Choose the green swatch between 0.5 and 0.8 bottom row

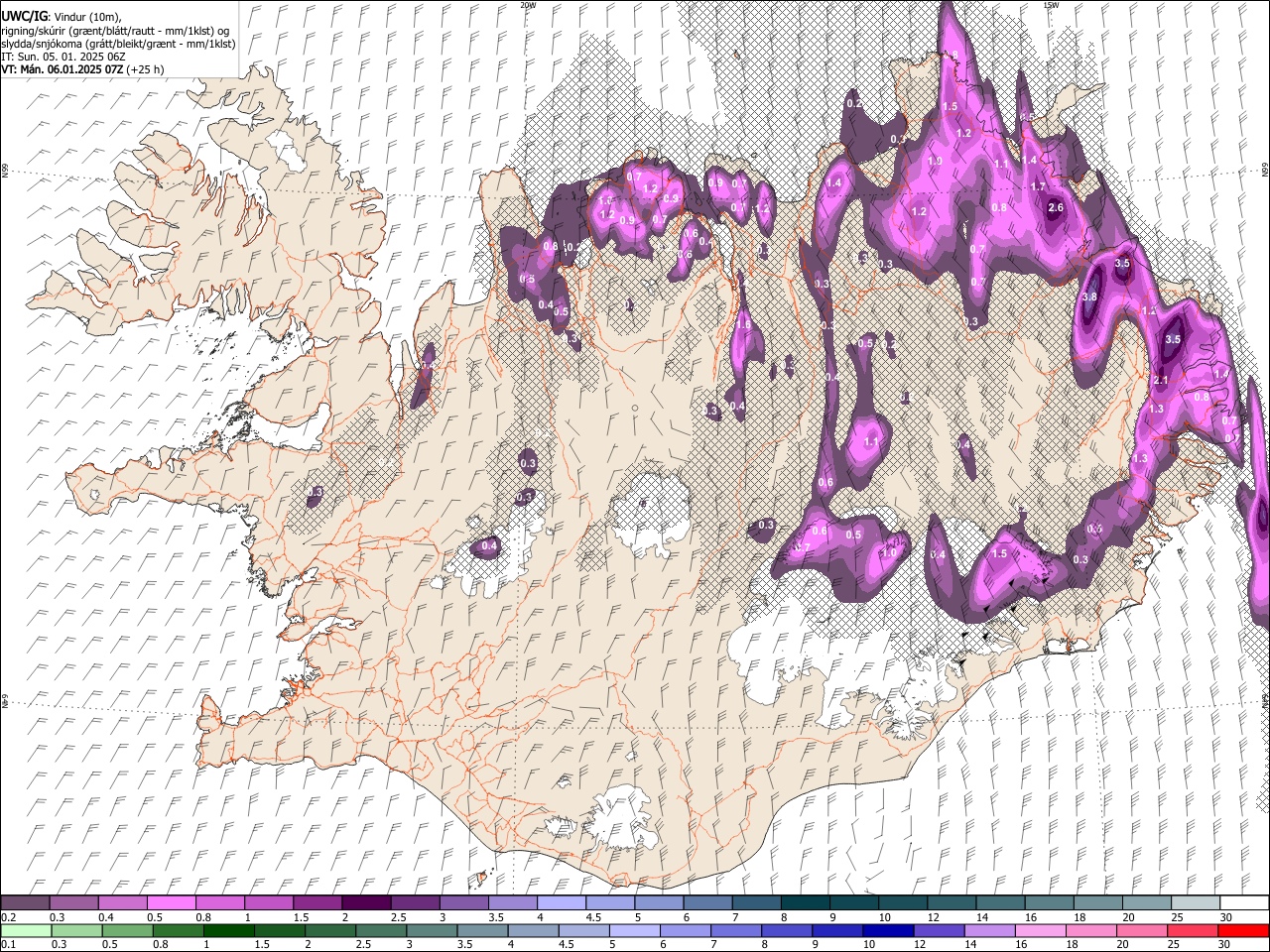tap(128, 930)
